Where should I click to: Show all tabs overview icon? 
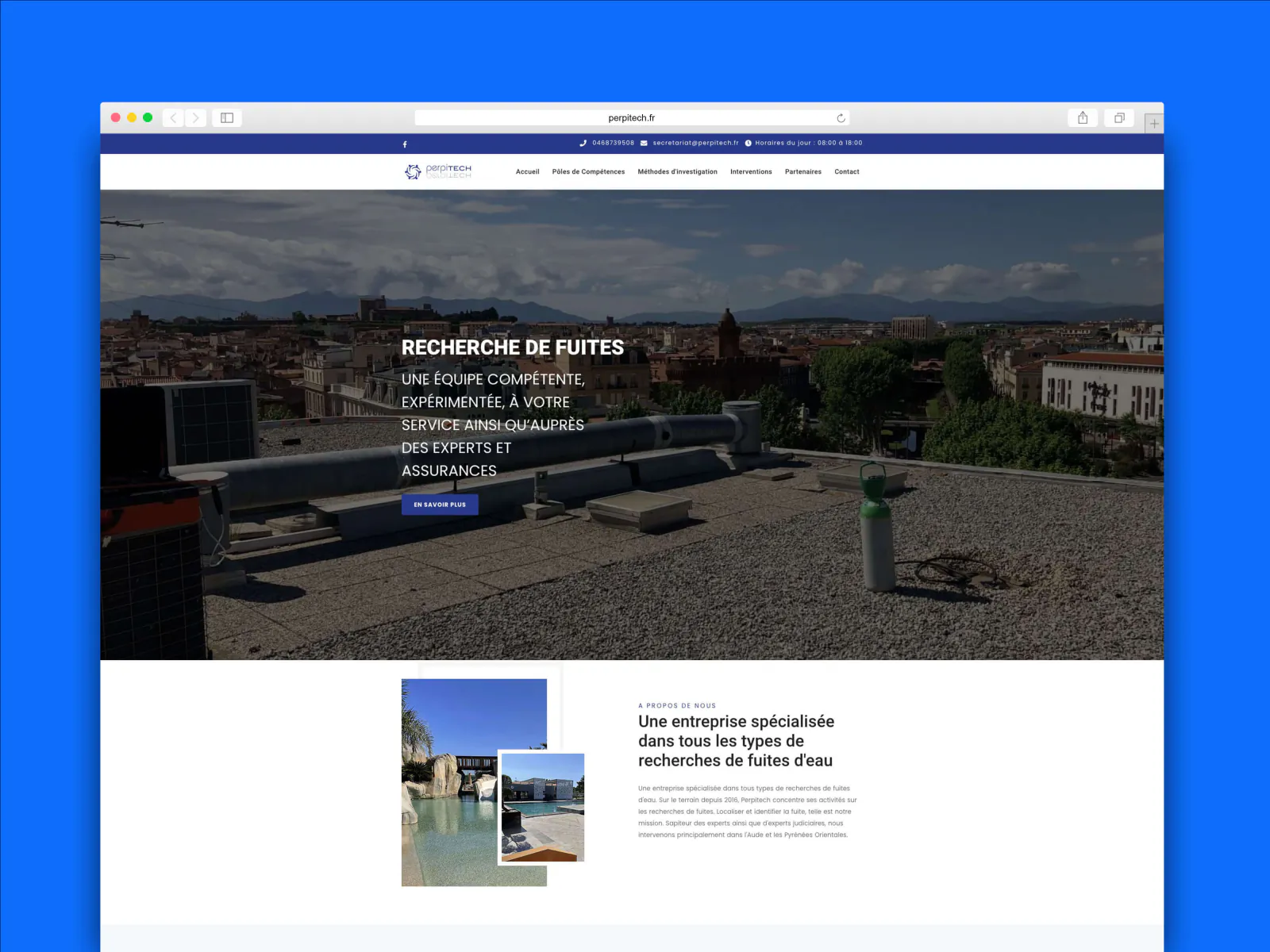[1119, 117]
